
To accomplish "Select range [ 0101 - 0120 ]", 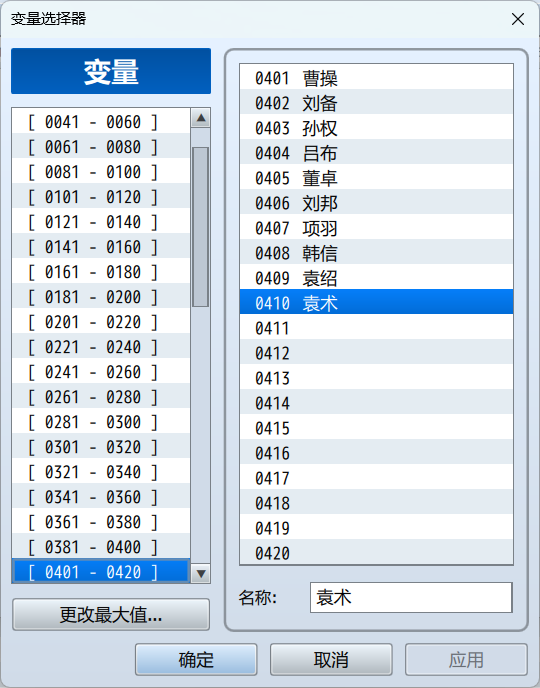I will click(101, 197).
